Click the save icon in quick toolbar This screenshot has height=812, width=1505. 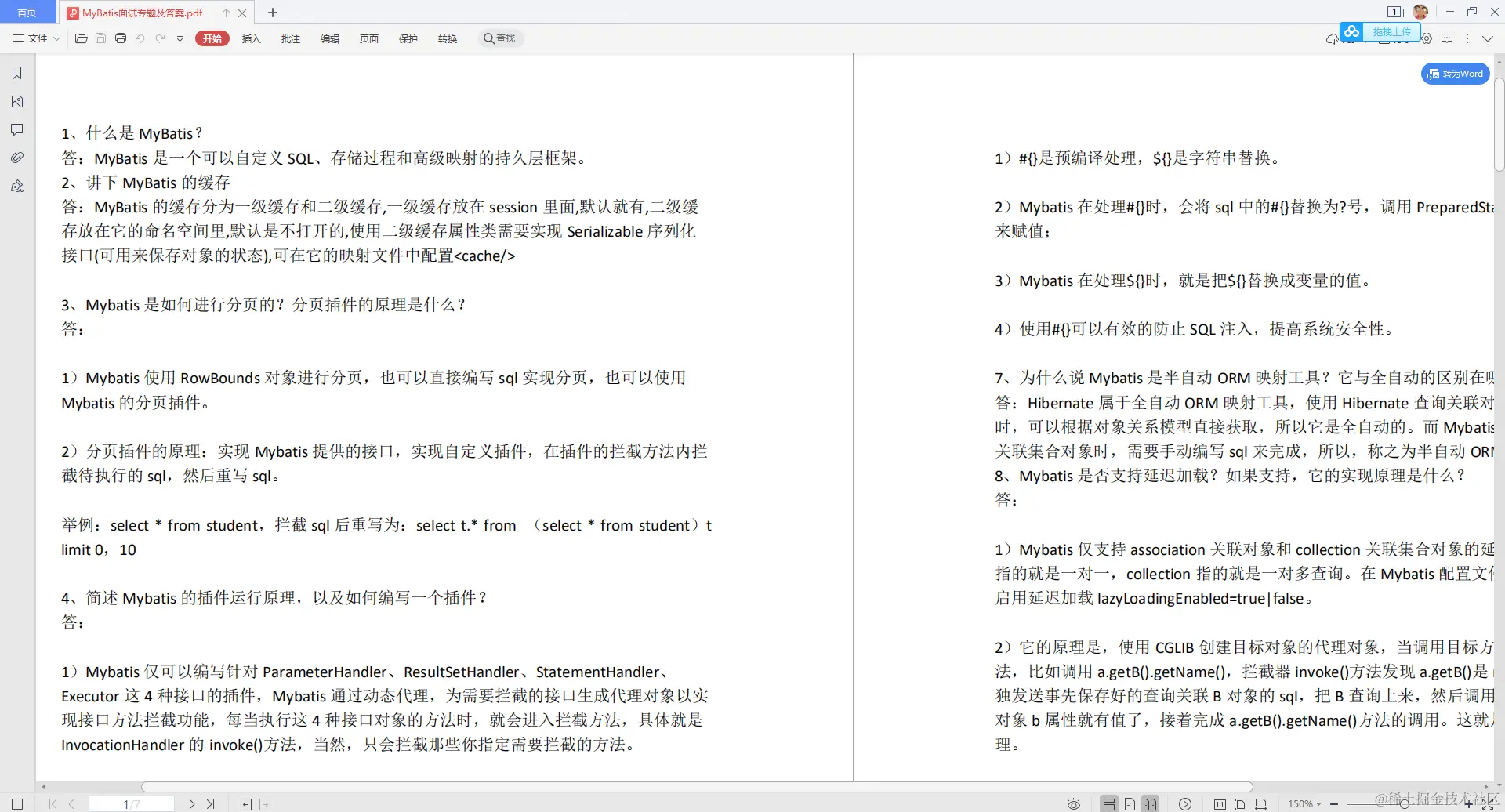(x=100, y=38)
